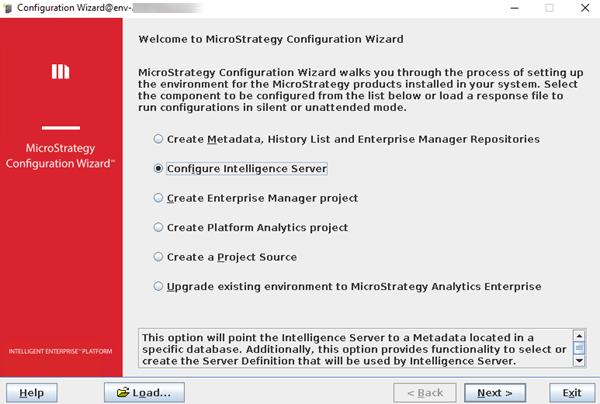600x404 pixels.
Task: Open the Help button
Action: coord(32,393)
